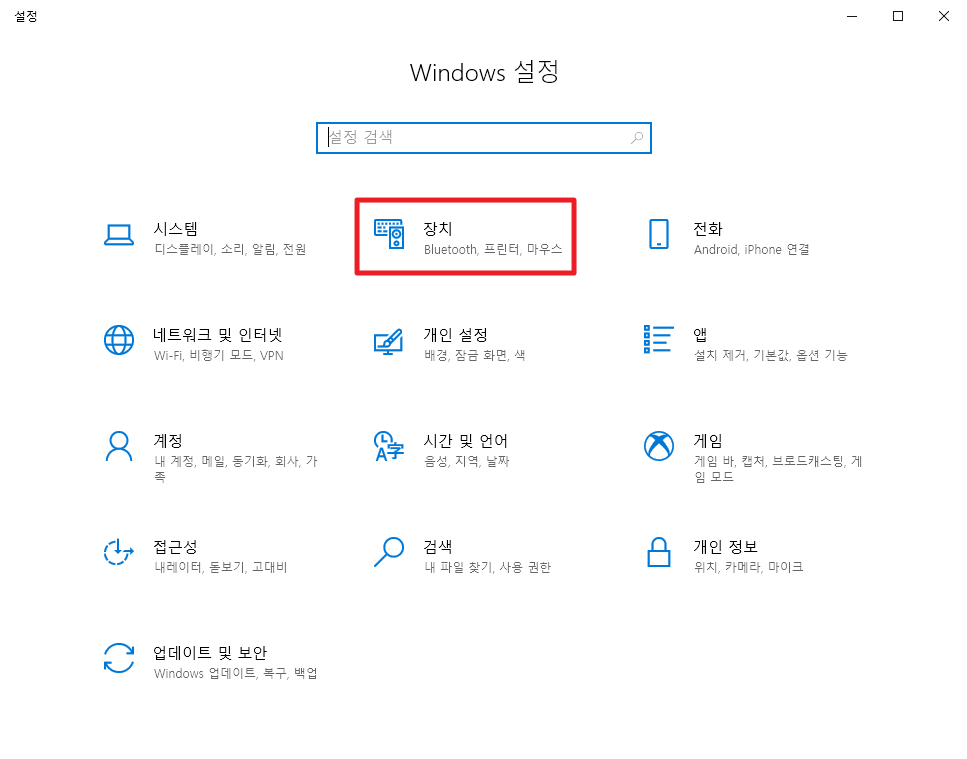
Task: Click description Windows 업데이트, 복구, 백업
Action: point(236,673)
